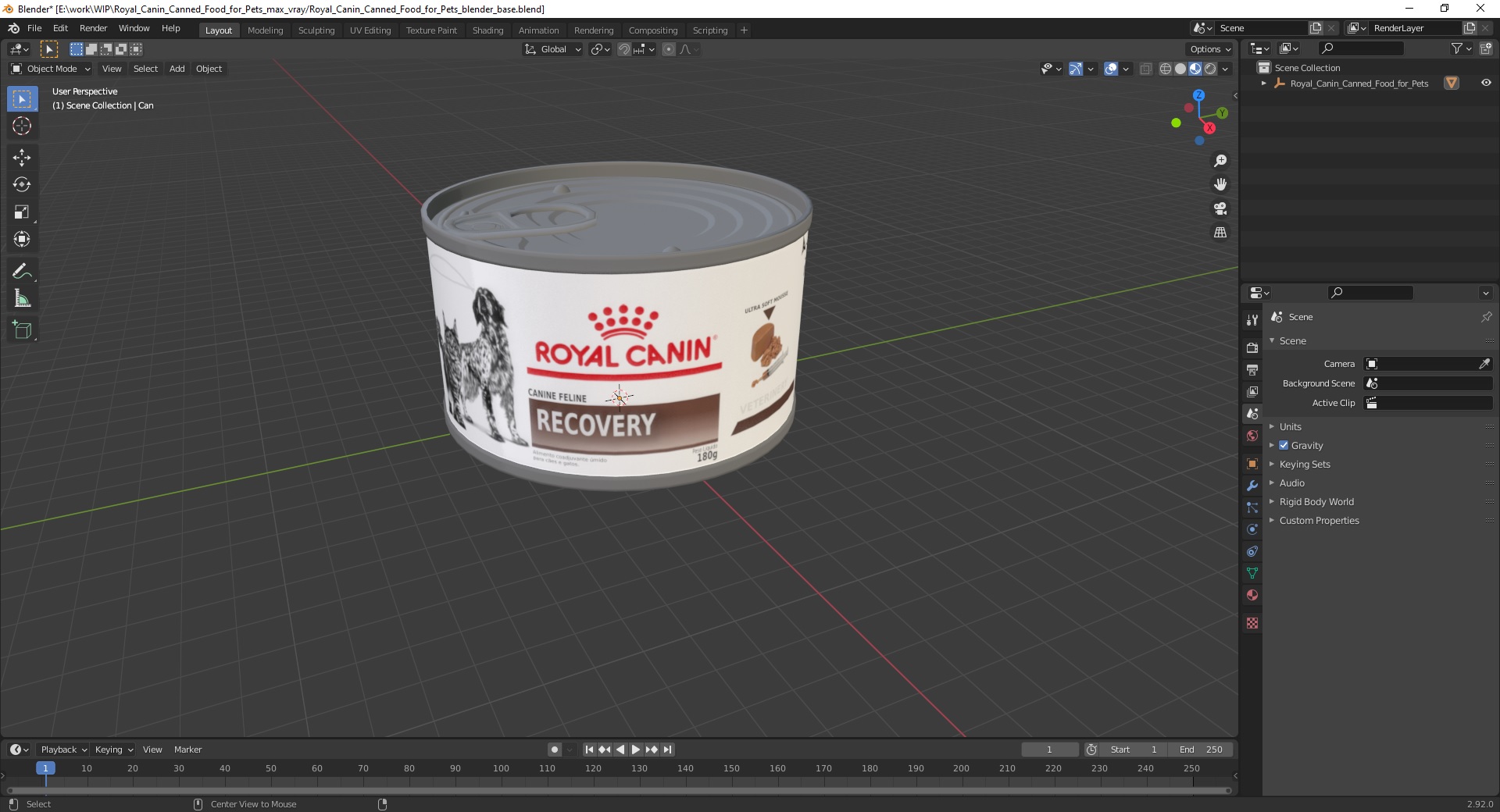Click the outliner search field

pos(1361,48)
